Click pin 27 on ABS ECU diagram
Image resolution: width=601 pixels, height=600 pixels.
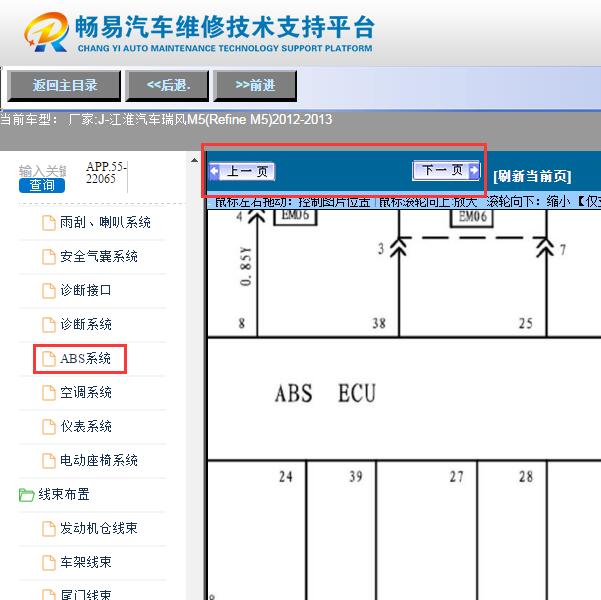click(x=456, y=477)
